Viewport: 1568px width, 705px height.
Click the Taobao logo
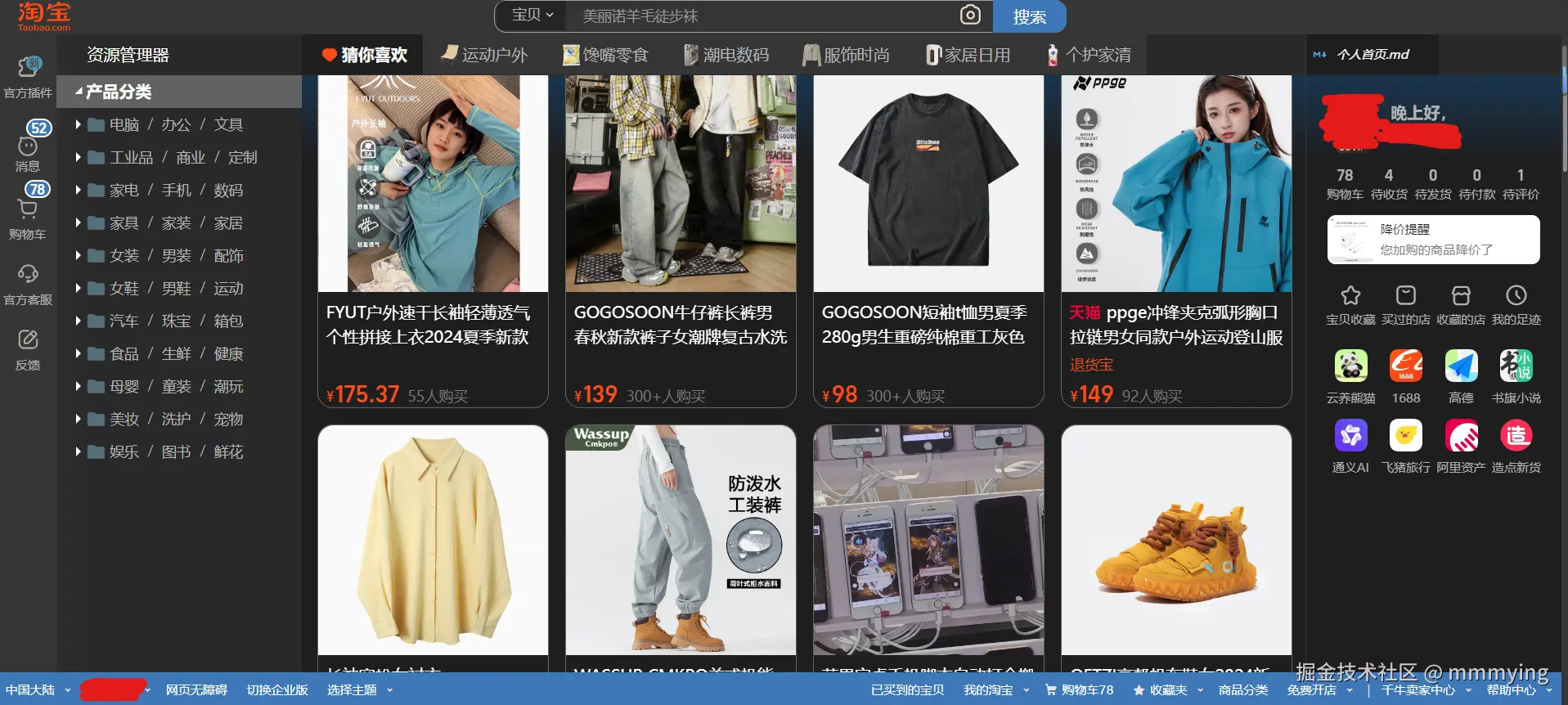(x=44, y=16)
